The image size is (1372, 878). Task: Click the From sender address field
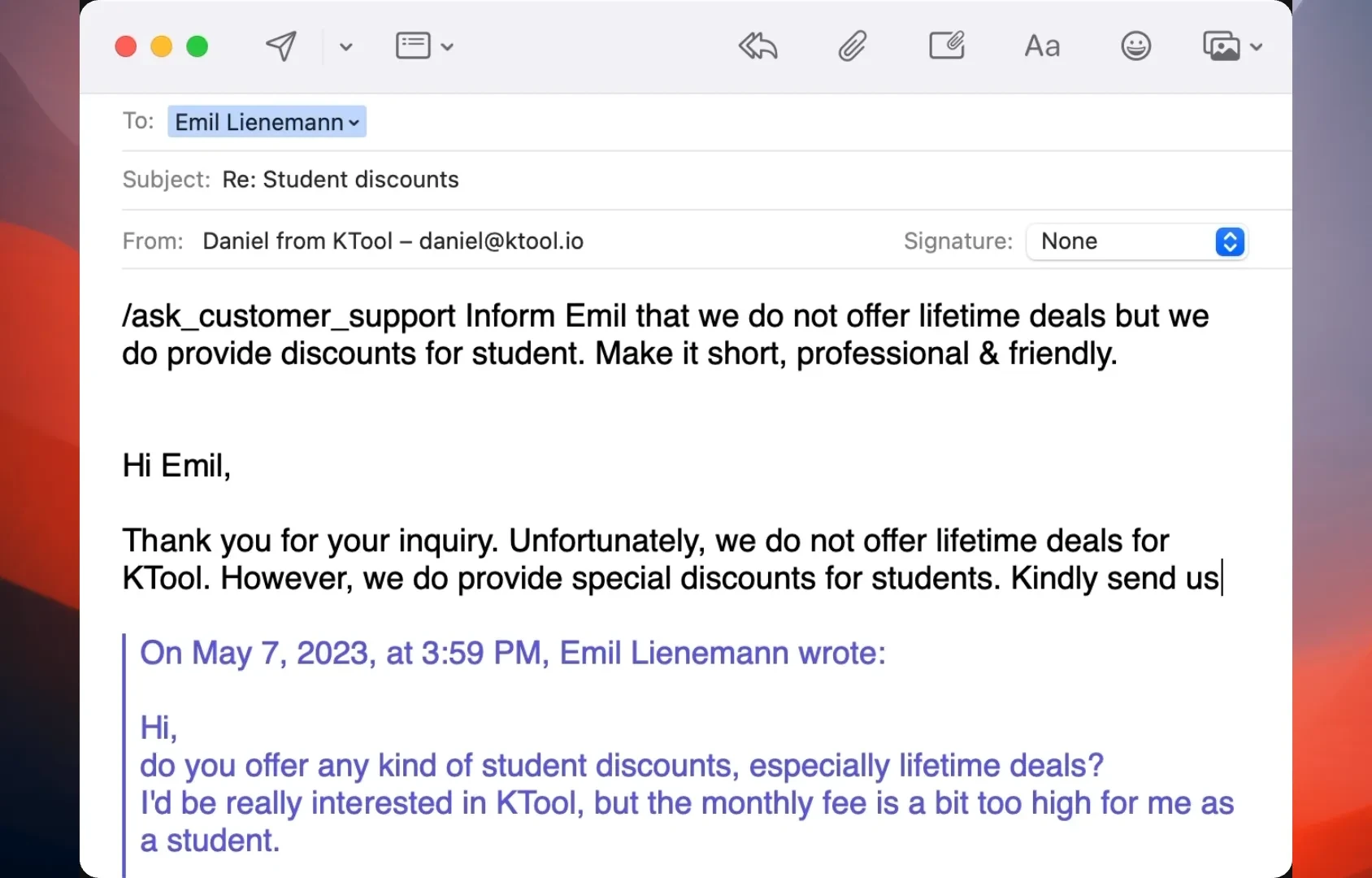coord(393,241)
